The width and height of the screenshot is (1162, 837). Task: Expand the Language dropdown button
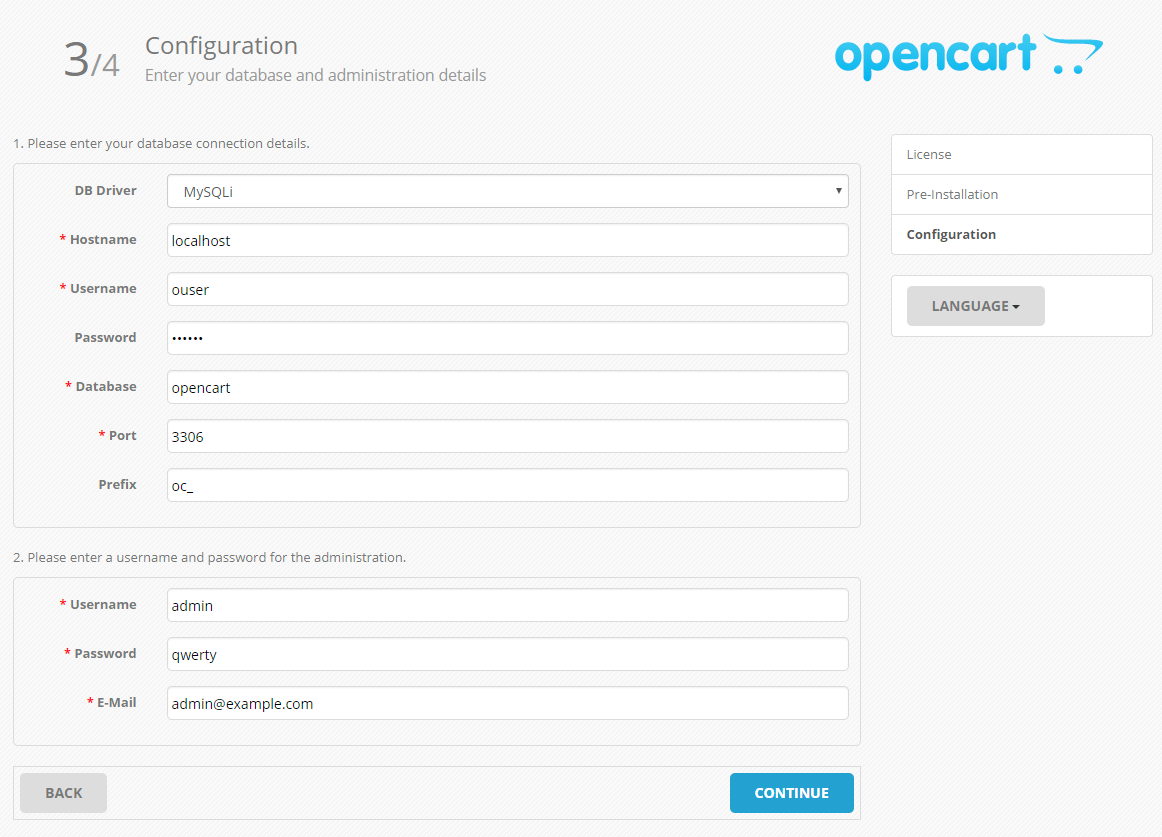[x=975, y=306]
